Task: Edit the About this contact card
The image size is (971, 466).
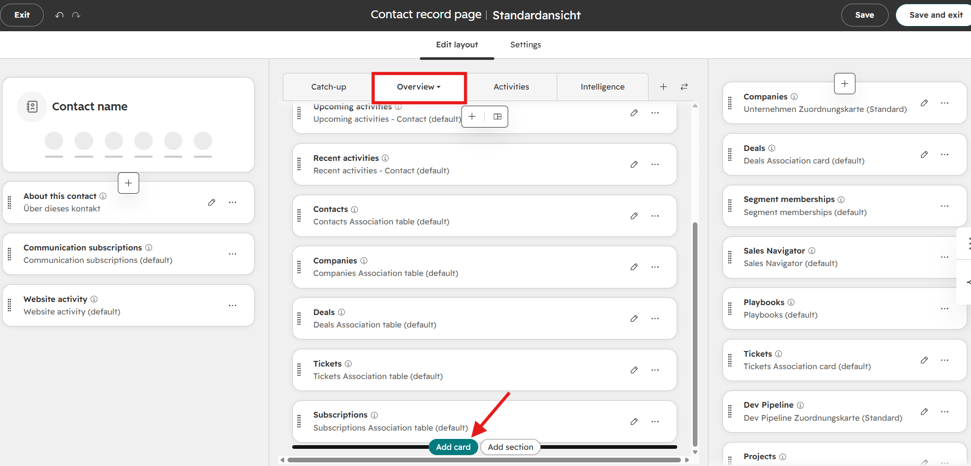Action: (212, 202)
